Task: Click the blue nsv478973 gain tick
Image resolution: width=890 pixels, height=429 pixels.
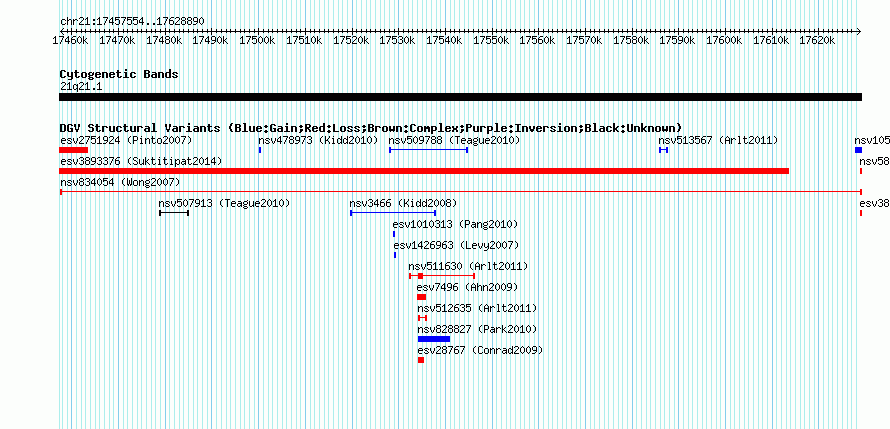Action: point(259,150)
